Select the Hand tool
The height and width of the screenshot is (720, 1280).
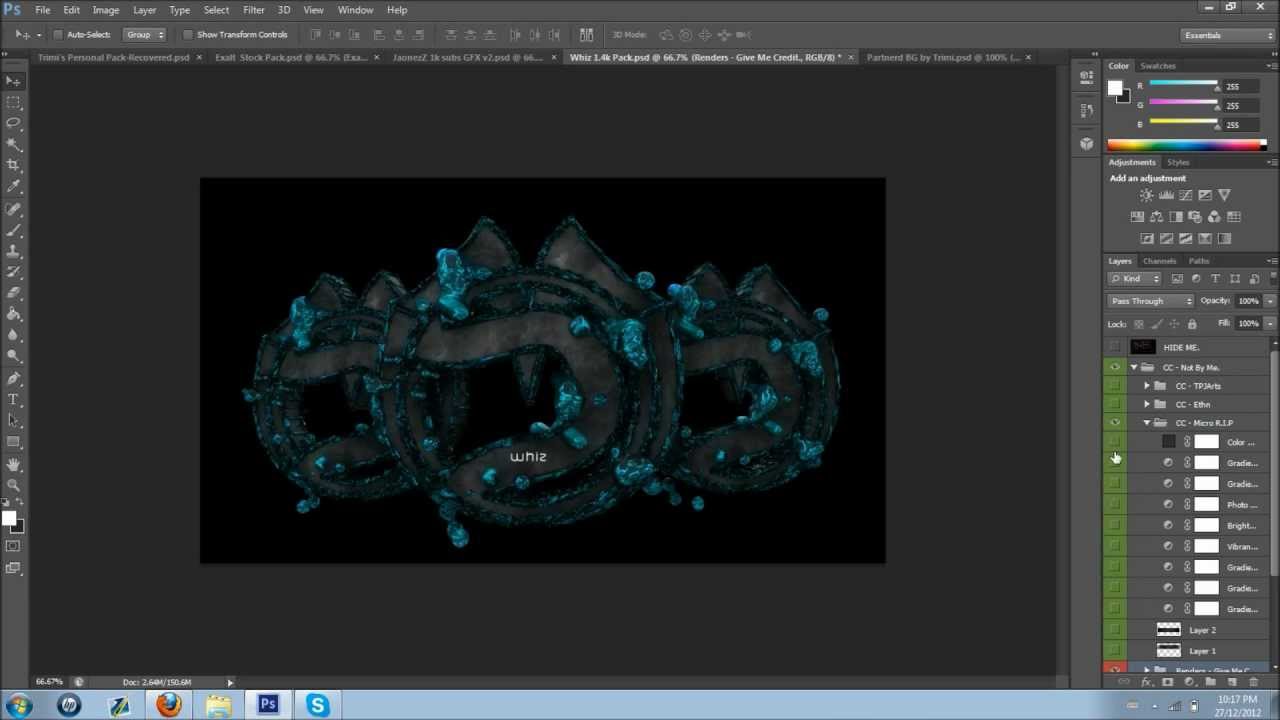(14, 465)
